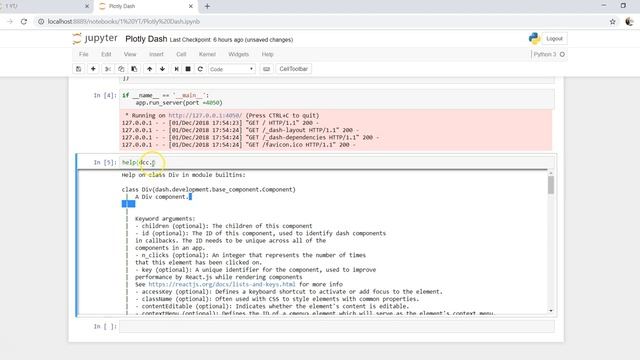Viewport: 640px width, 360px height.
Task: Open a new browser tab
Action: click(207, 6)
